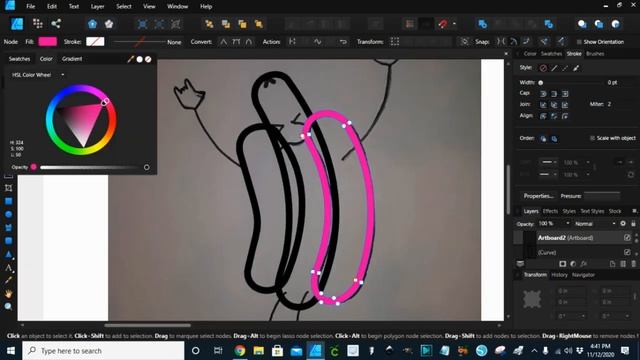This screenshot has height=360, width=640.
Task: Toggle the Scale with object checkbox
Action: point(592,138)
